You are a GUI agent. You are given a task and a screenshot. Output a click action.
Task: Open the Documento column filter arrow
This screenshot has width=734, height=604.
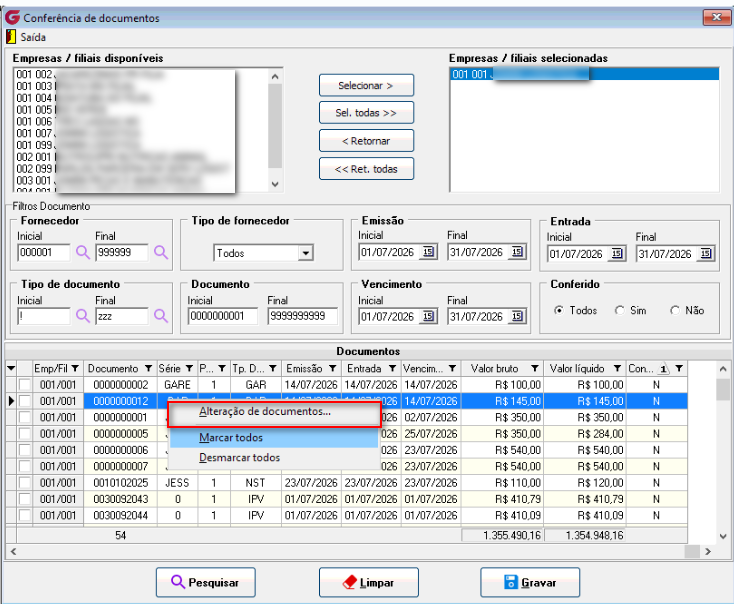(x=148, y=368)
